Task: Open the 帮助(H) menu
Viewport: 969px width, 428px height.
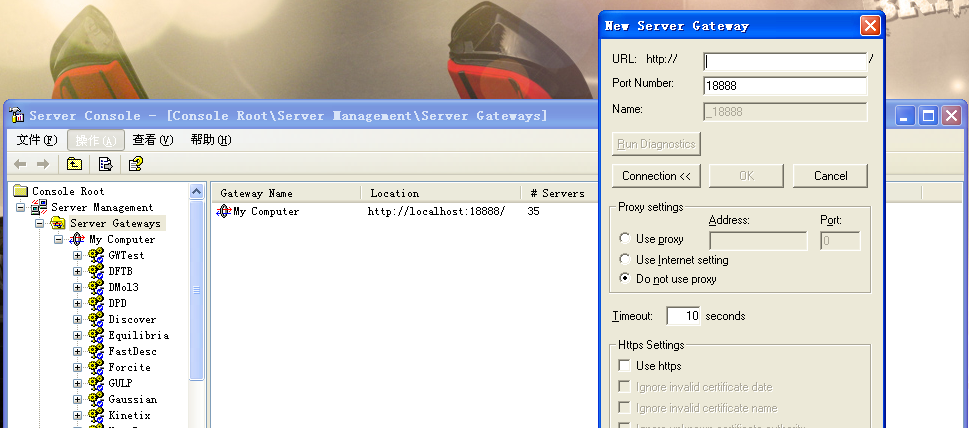Action: point(211,140)
